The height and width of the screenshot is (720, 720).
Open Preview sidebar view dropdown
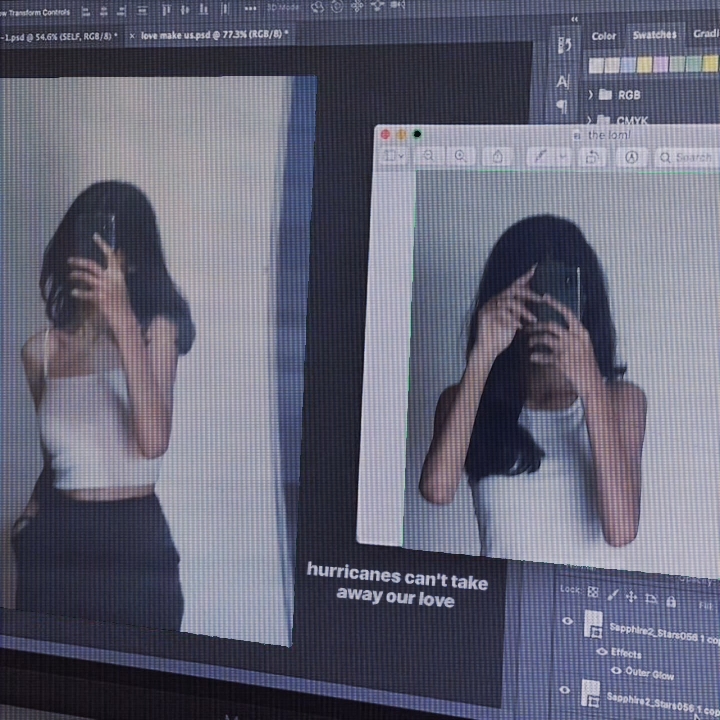coord(393,155)
